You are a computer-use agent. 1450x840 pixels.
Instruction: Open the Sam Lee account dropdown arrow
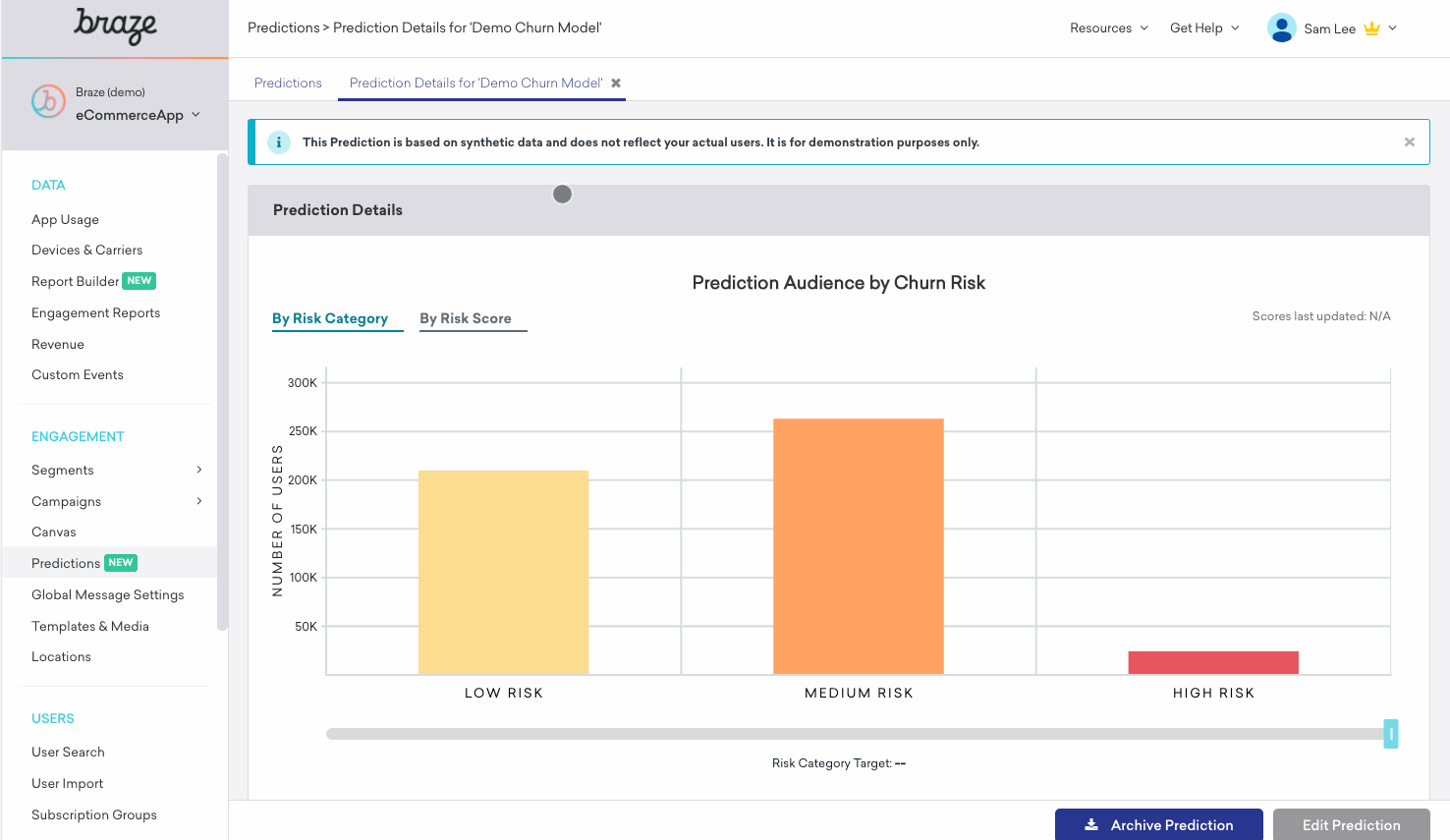1392,28
